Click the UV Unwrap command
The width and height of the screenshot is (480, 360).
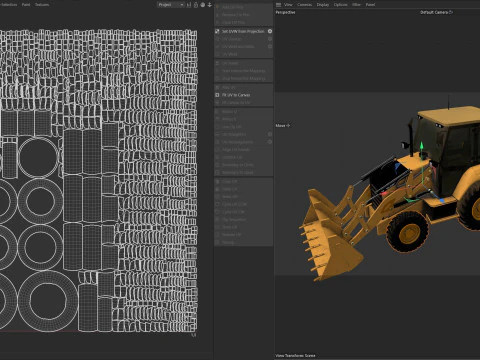click(243, 39)
